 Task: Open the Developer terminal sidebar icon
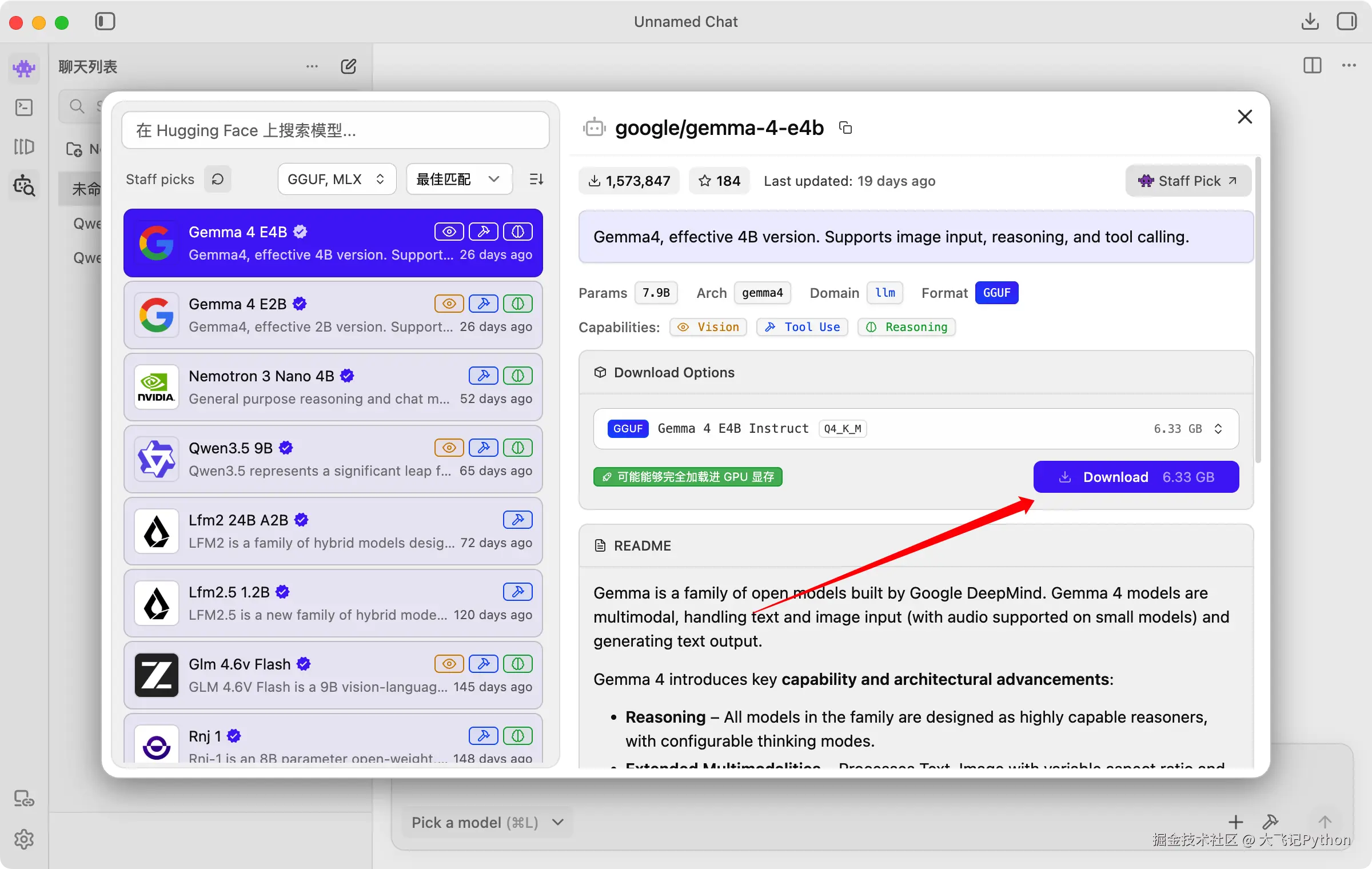(x=24, y=107)
